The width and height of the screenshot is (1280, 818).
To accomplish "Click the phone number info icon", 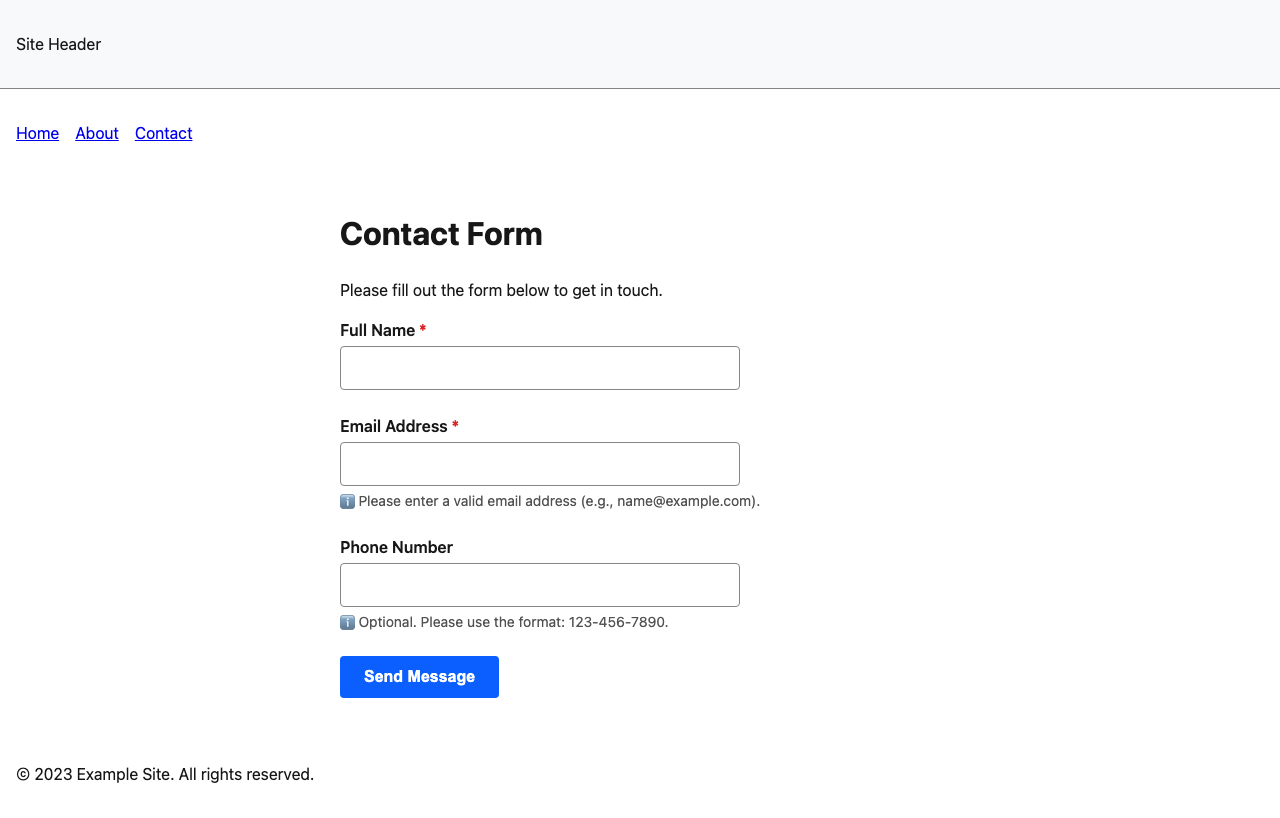I will pyautogui.click(x=347, y=622).
